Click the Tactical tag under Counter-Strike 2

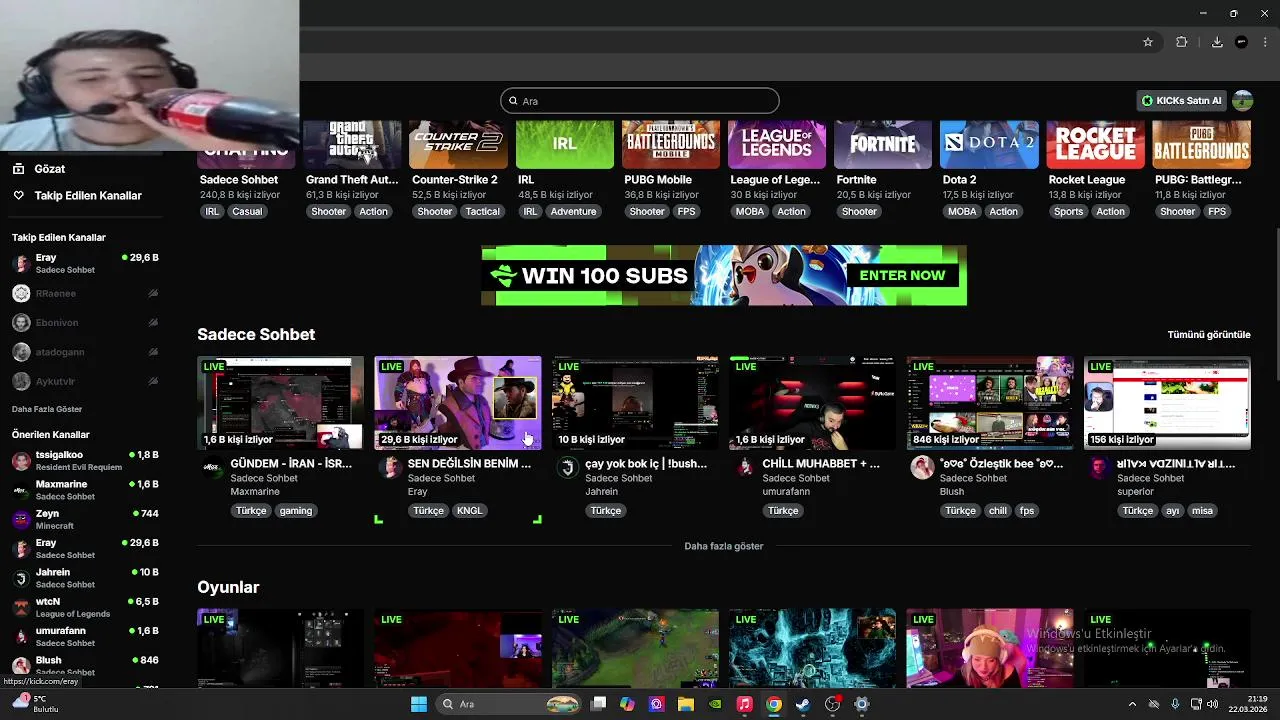coord(482,211)
